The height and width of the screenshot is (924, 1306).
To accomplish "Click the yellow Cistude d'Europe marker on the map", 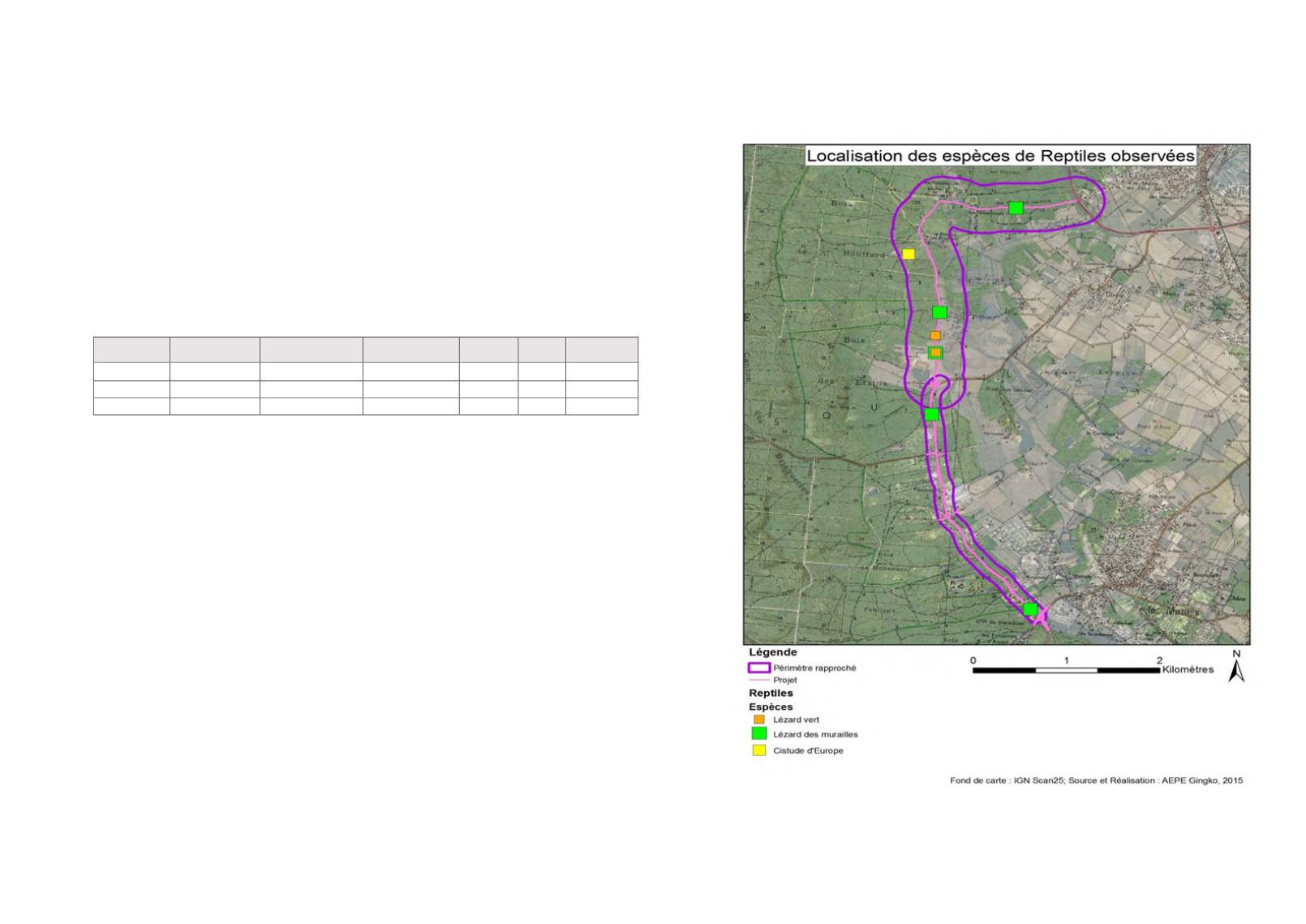I will [909, 254].
